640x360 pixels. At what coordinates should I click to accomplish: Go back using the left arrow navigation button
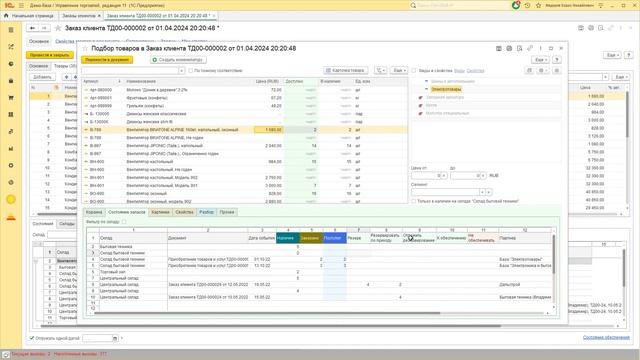tap(32, 28)
